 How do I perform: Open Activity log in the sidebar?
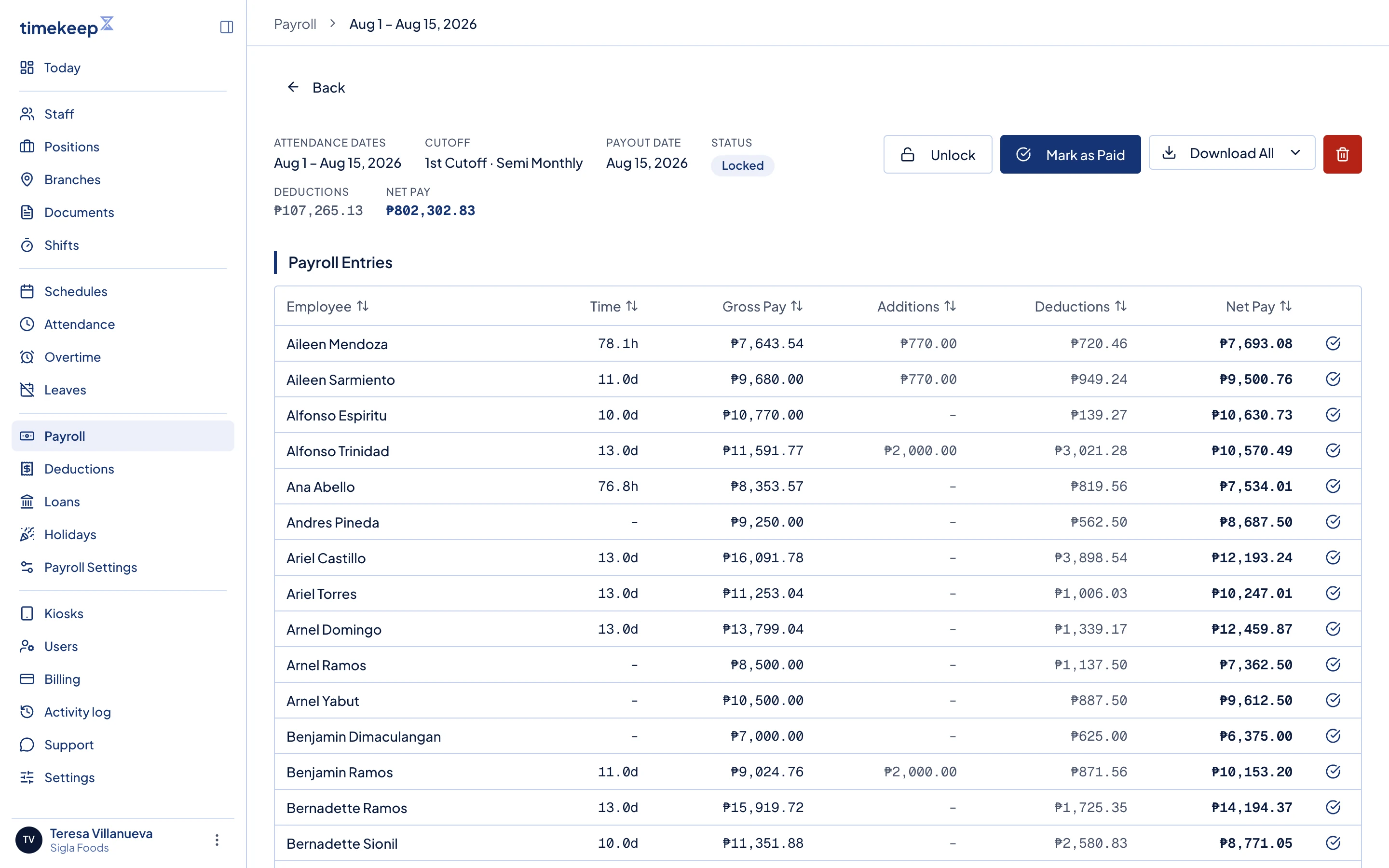[123, 712]
